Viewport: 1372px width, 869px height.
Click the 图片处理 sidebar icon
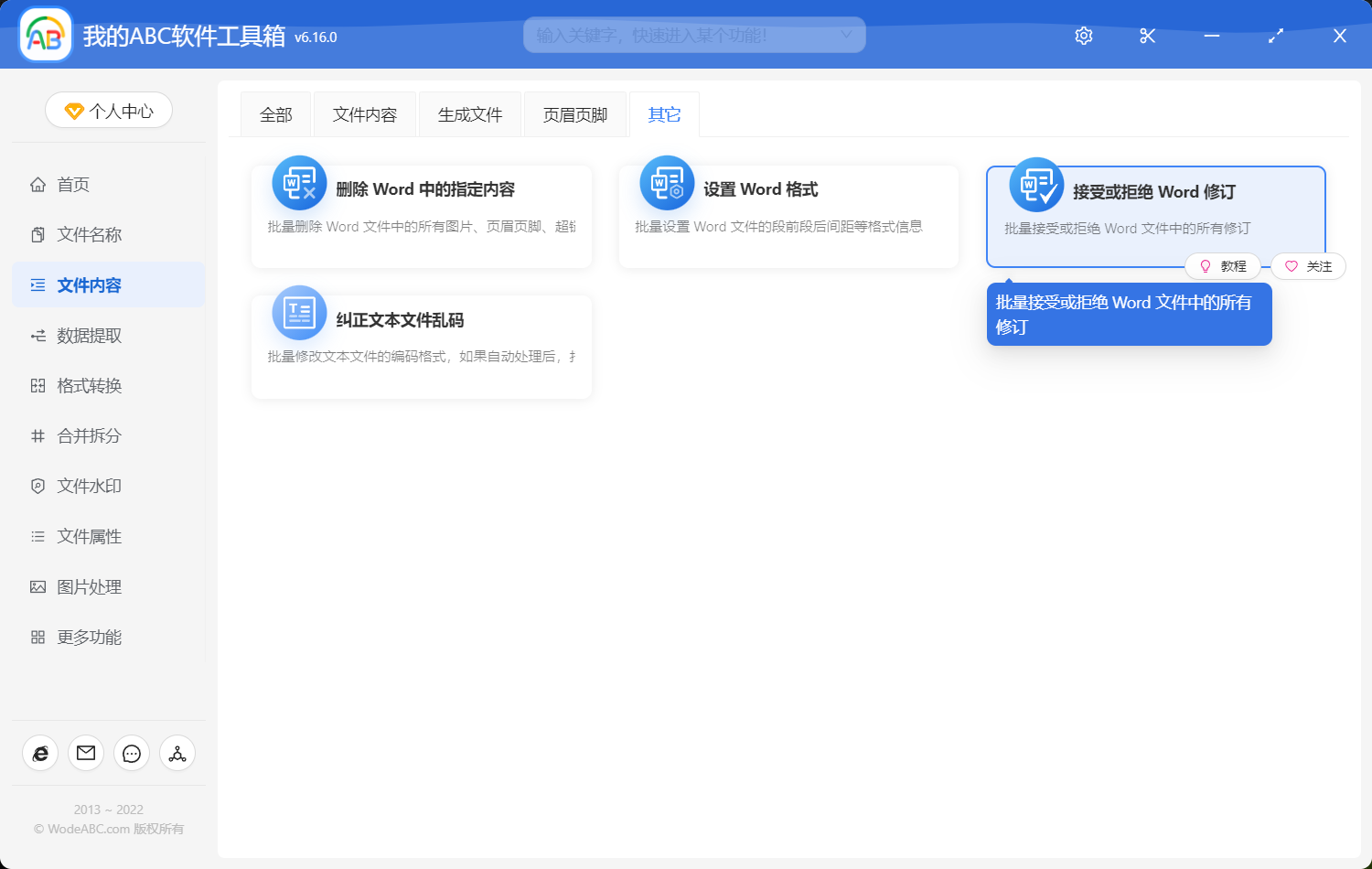pos(37,586)
